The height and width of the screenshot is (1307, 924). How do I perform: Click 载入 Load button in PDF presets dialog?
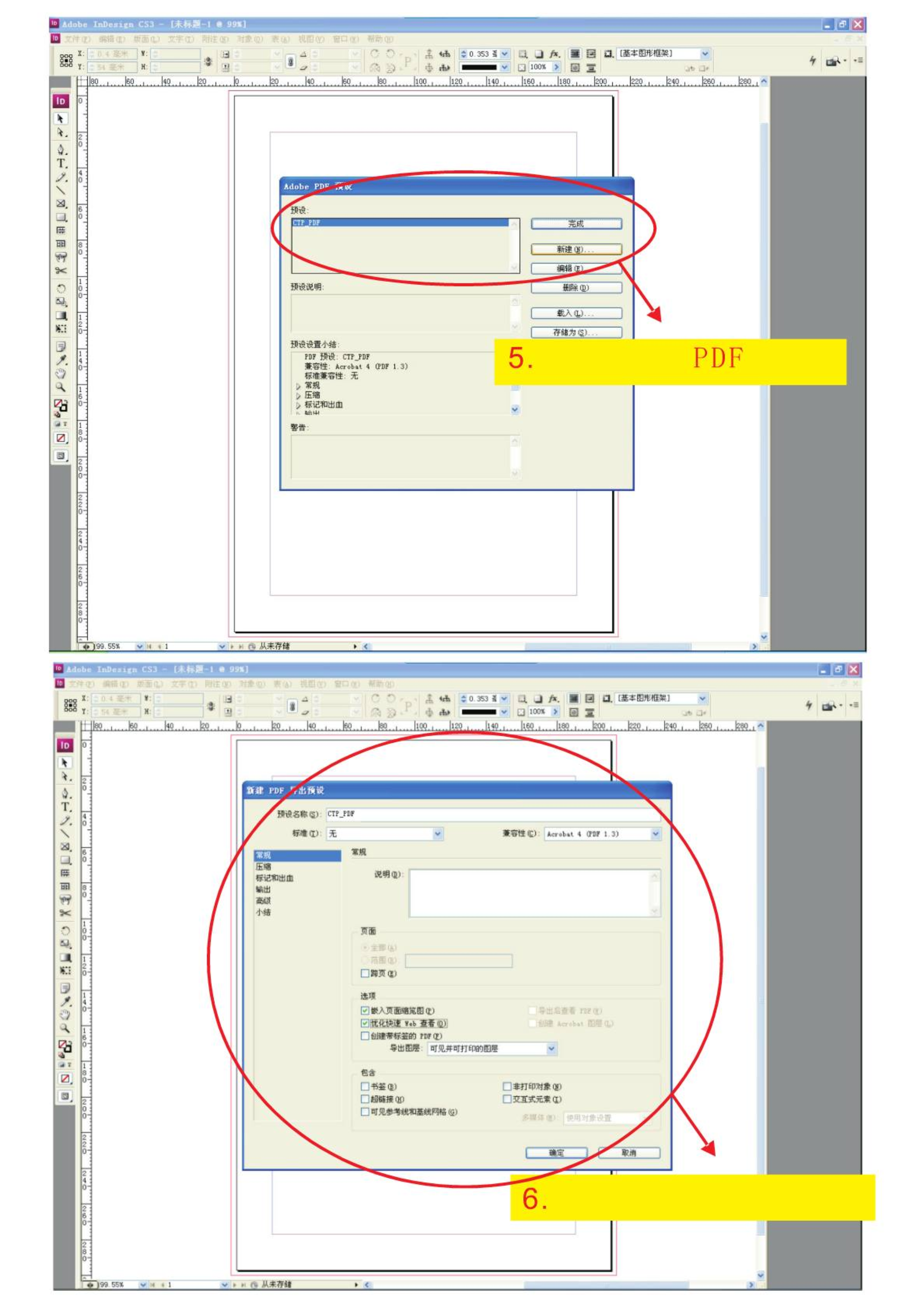click(x=576, y=313)
